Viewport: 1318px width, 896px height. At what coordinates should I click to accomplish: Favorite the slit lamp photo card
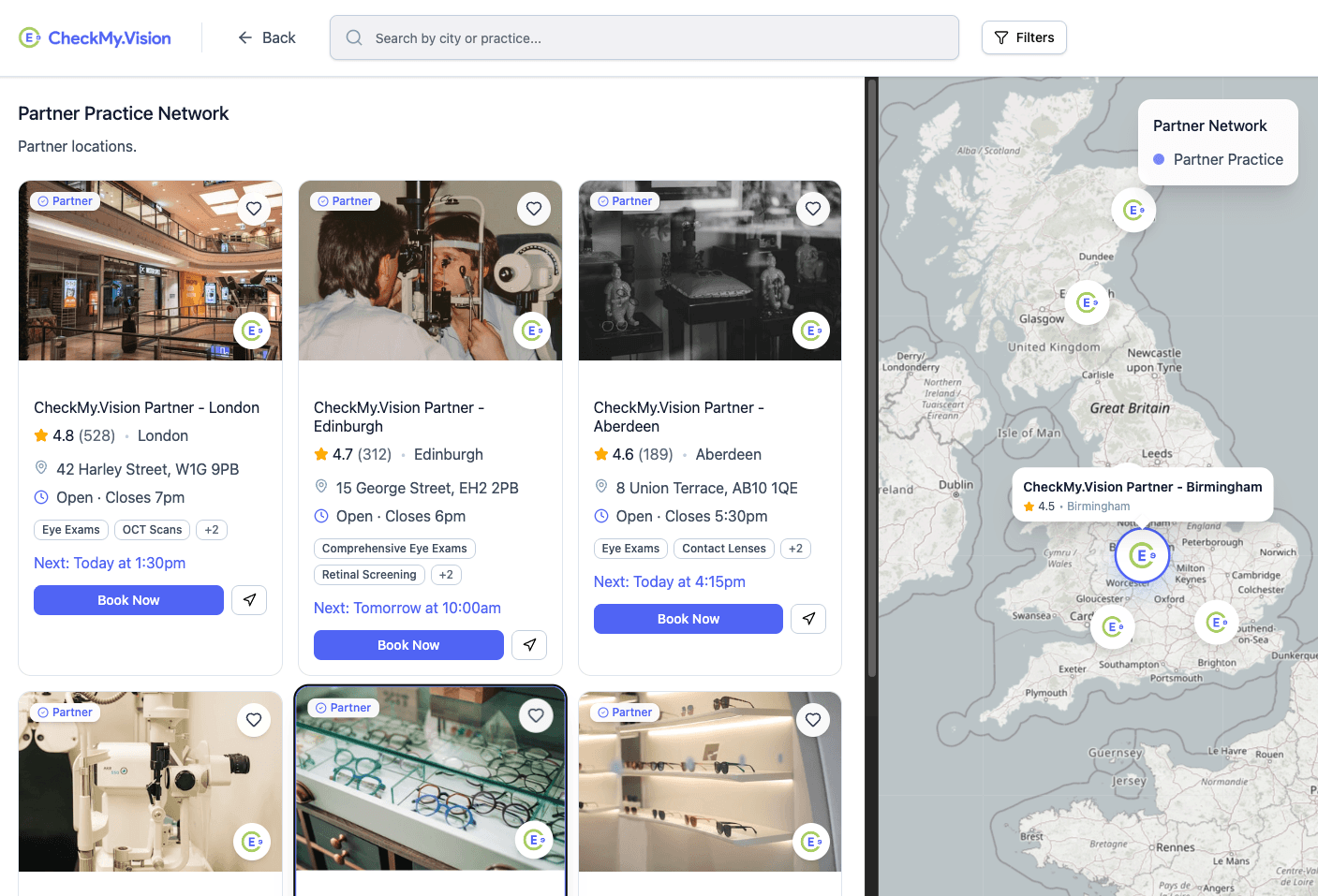click(x=254, y=720)
